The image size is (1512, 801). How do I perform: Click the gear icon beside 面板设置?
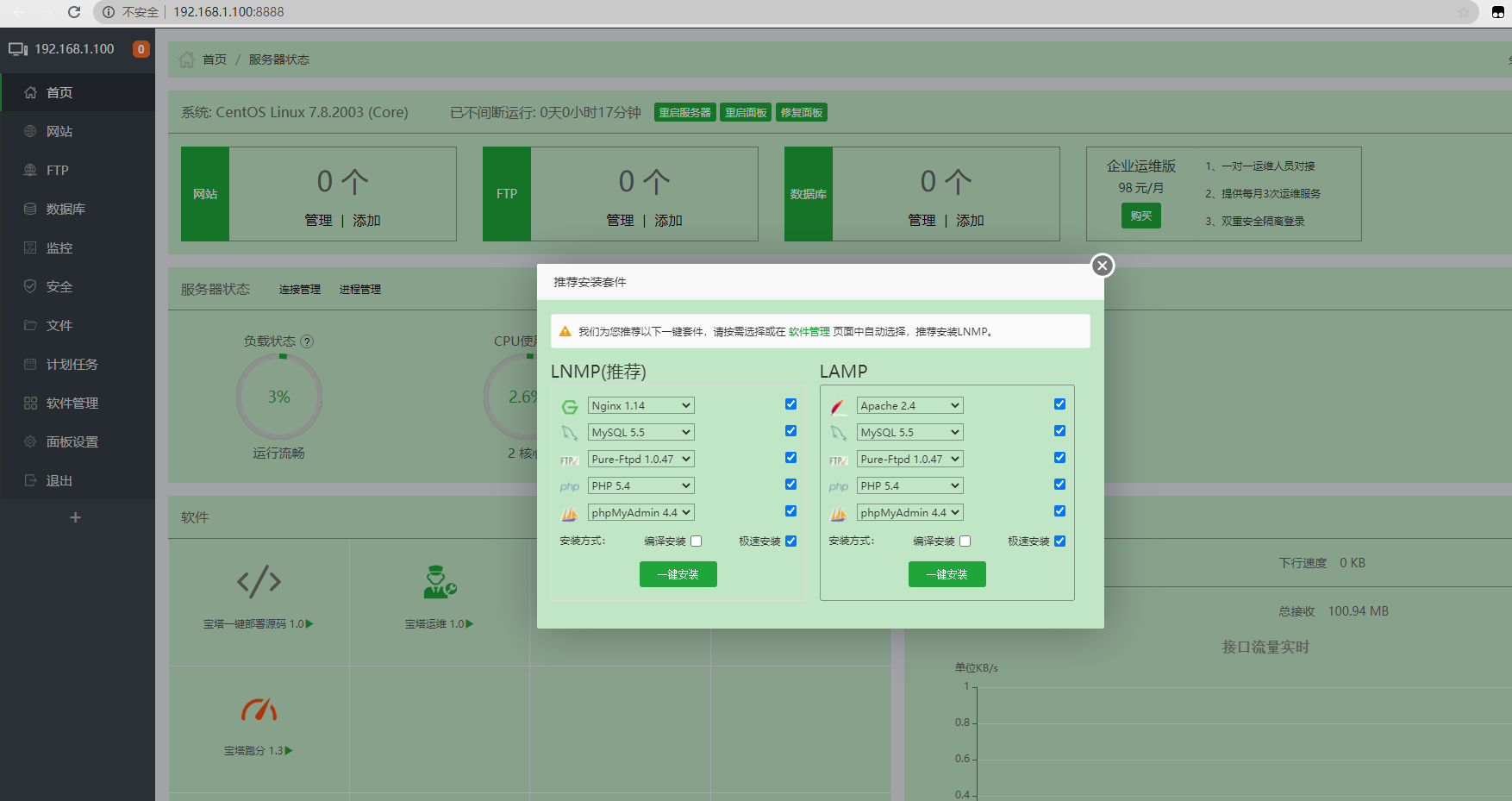click(x=30, y=441)
